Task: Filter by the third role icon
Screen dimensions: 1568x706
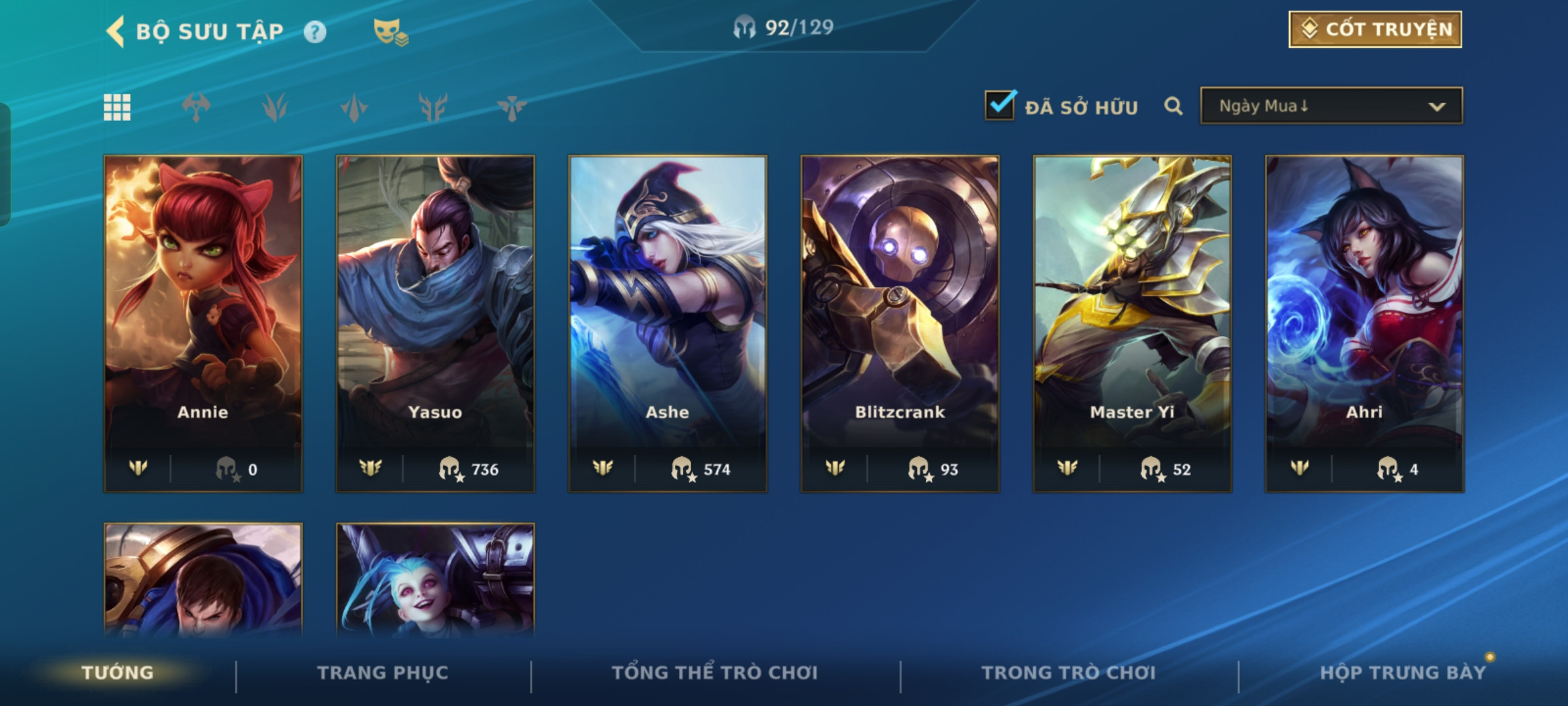Action: 354,107
